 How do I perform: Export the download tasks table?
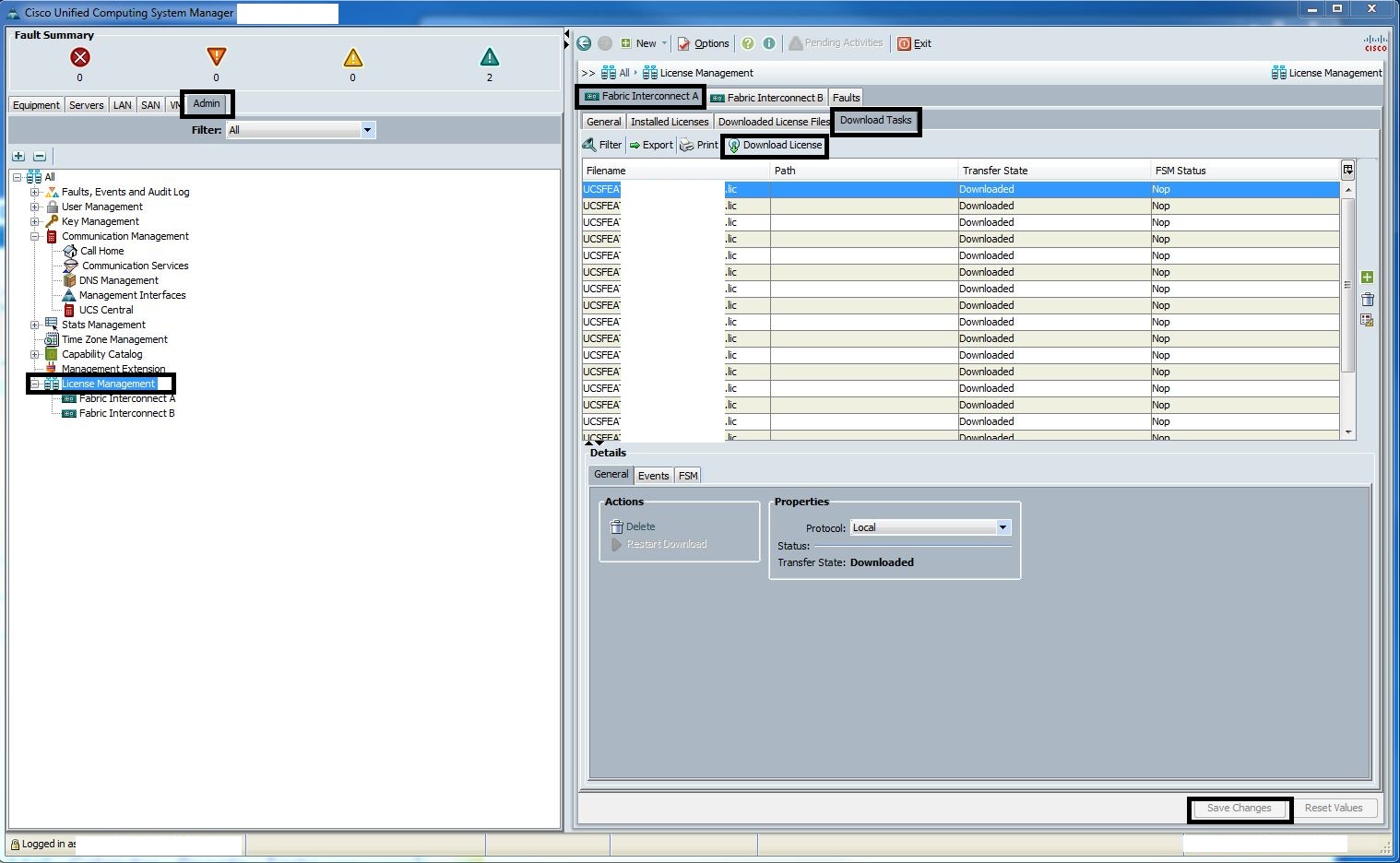[x=651, y=145]
